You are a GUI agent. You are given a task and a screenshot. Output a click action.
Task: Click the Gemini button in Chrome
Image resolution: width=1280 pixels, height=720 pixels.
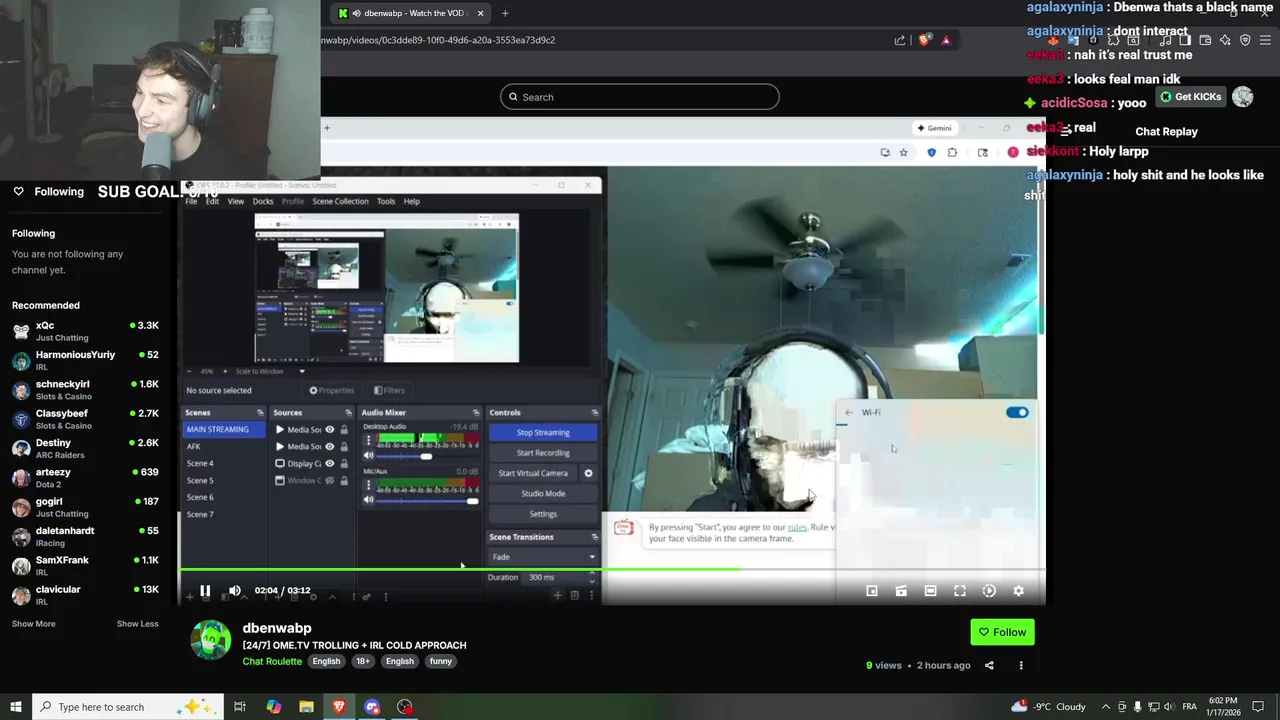pyautogui.click(x=934, y=128)
